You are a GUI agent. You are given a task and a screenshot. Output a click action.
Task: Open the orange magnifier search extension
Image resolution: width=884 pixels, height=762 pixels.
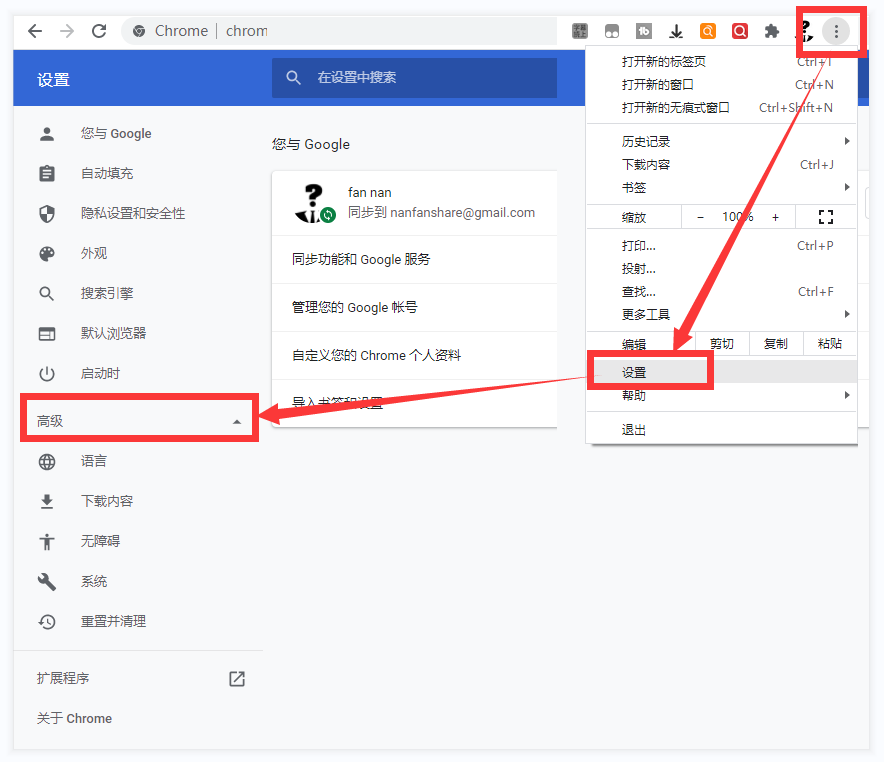point(708,31)
